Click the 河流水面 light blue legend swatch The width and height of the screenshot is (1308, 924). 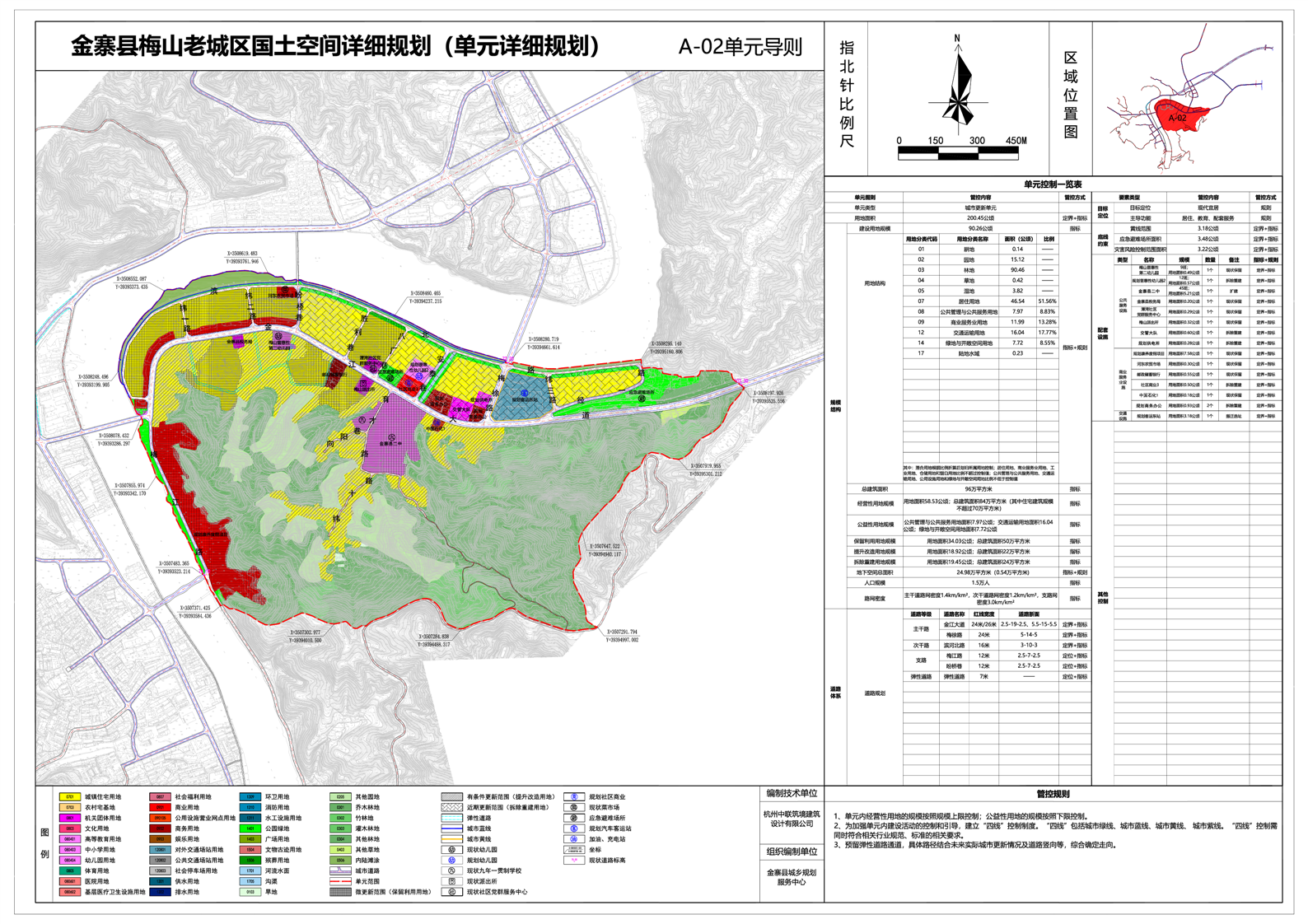click(x=250, y=870)
